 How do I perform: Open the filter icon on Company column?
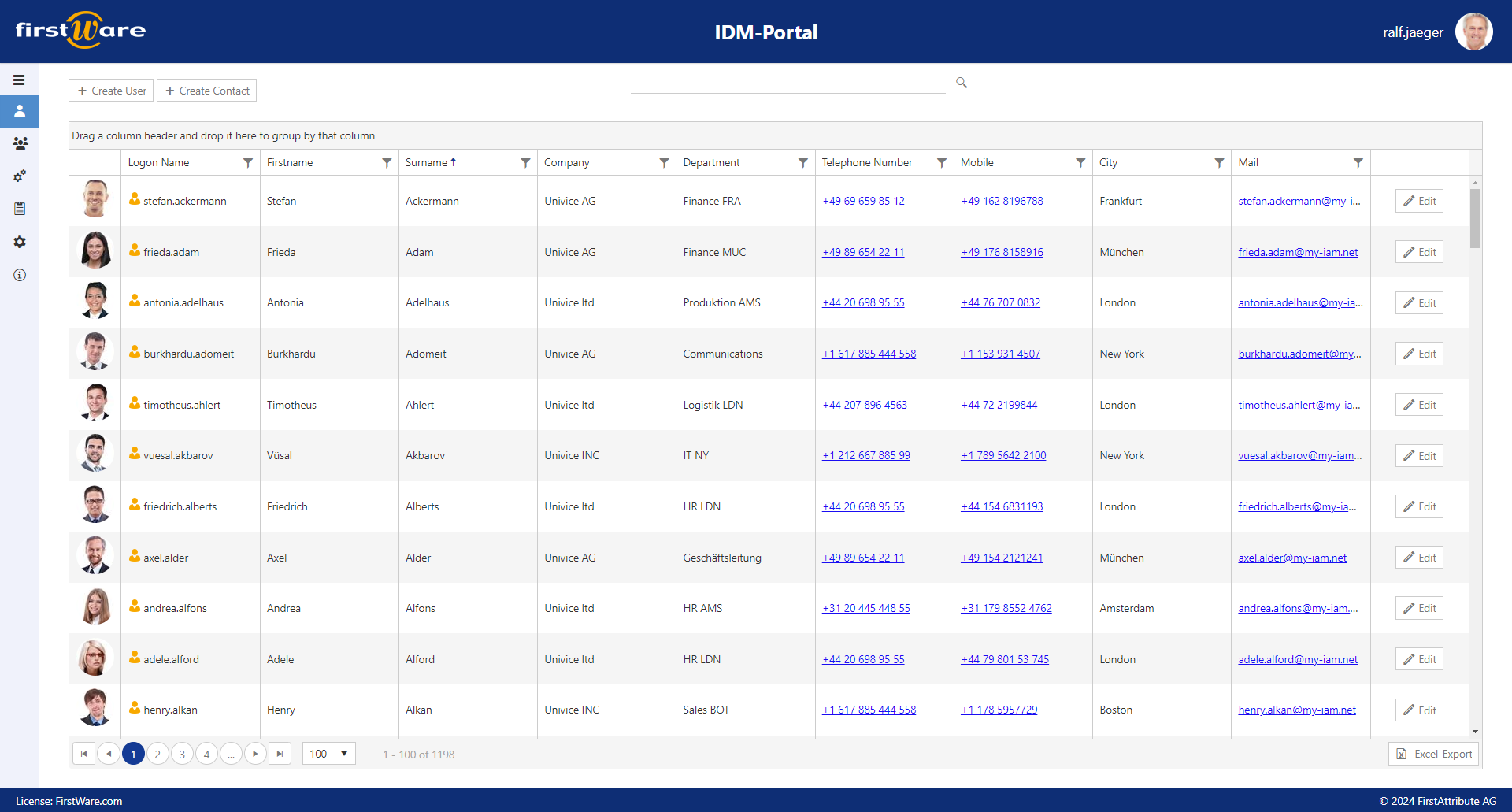[x=662, y=162]
